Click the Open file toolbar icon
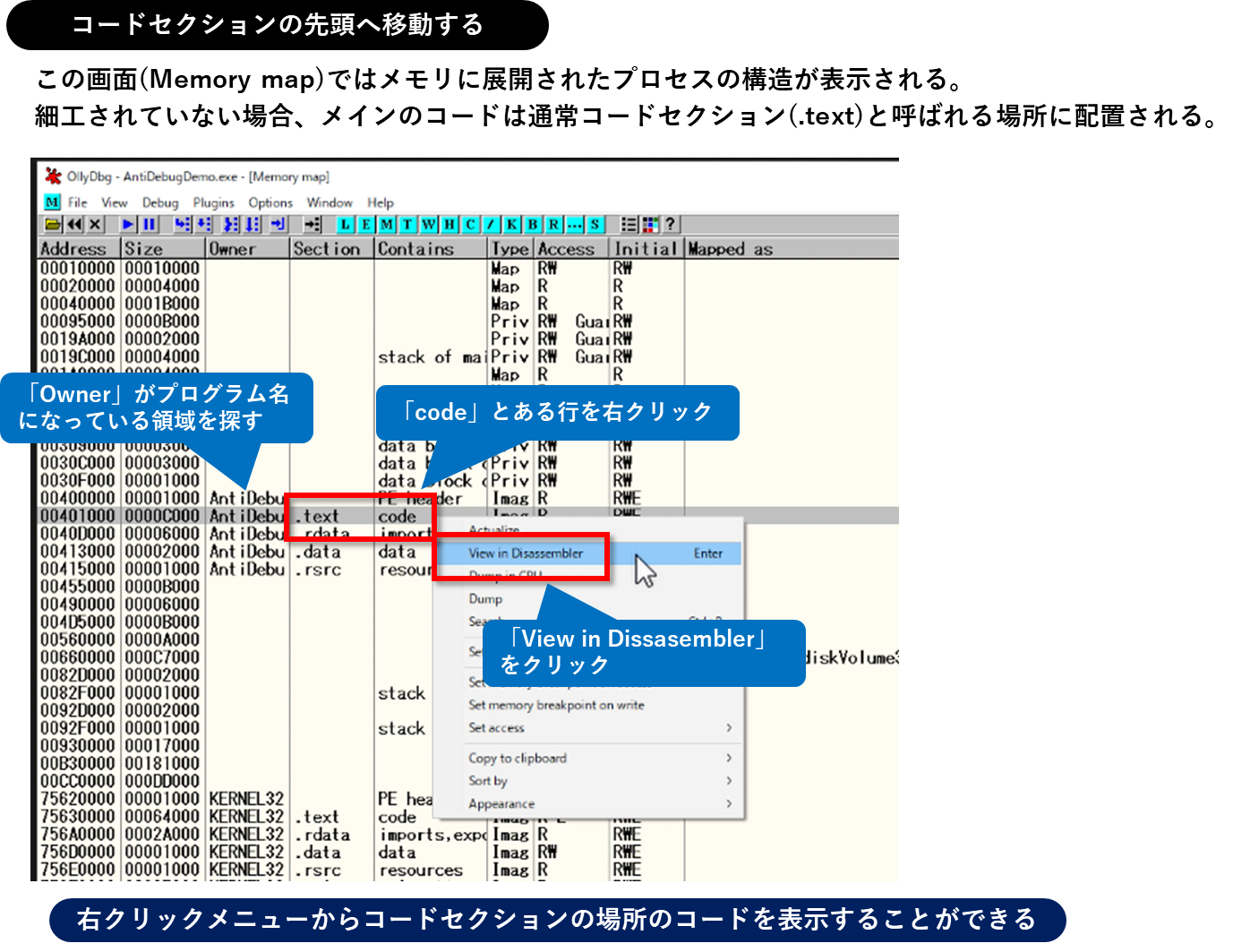The image size is (1250, 952). 53,224
